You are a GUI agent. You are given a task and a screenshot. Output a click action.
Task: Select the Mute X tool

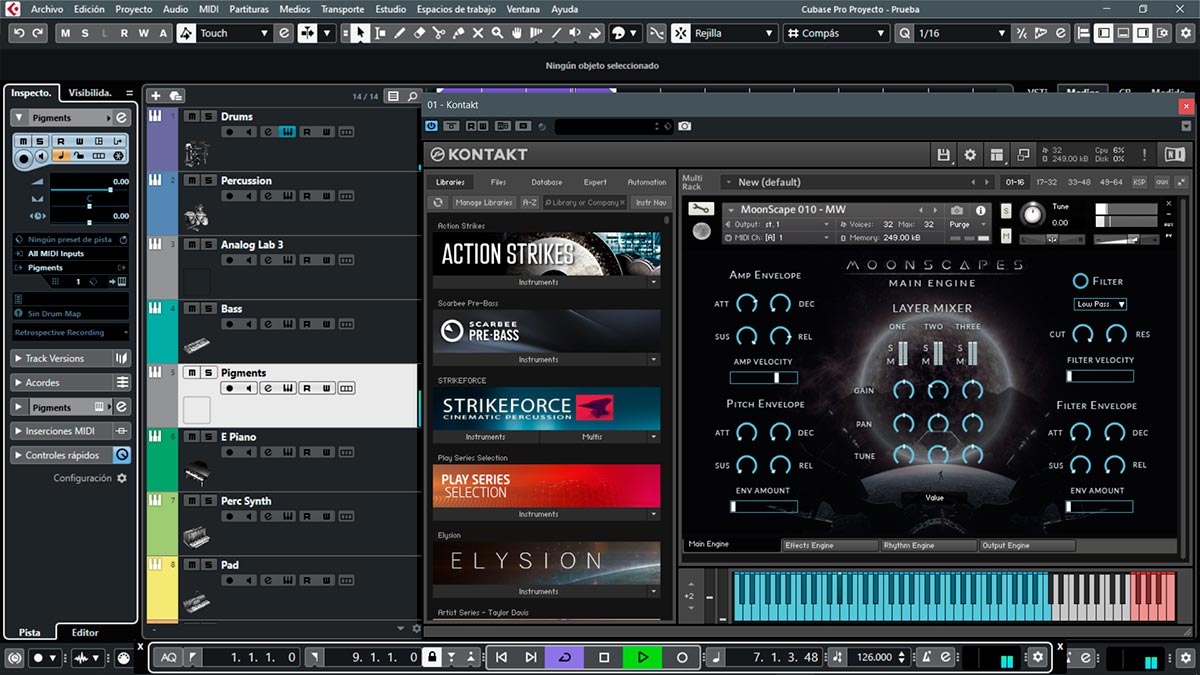click(479, 33)
